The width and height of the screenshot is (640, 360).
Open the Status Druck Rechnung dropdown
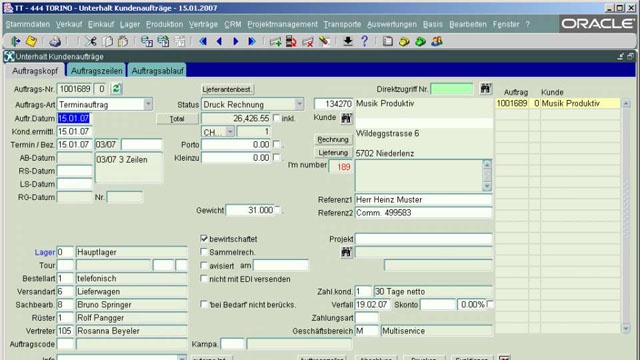click(x=299, y=104)
